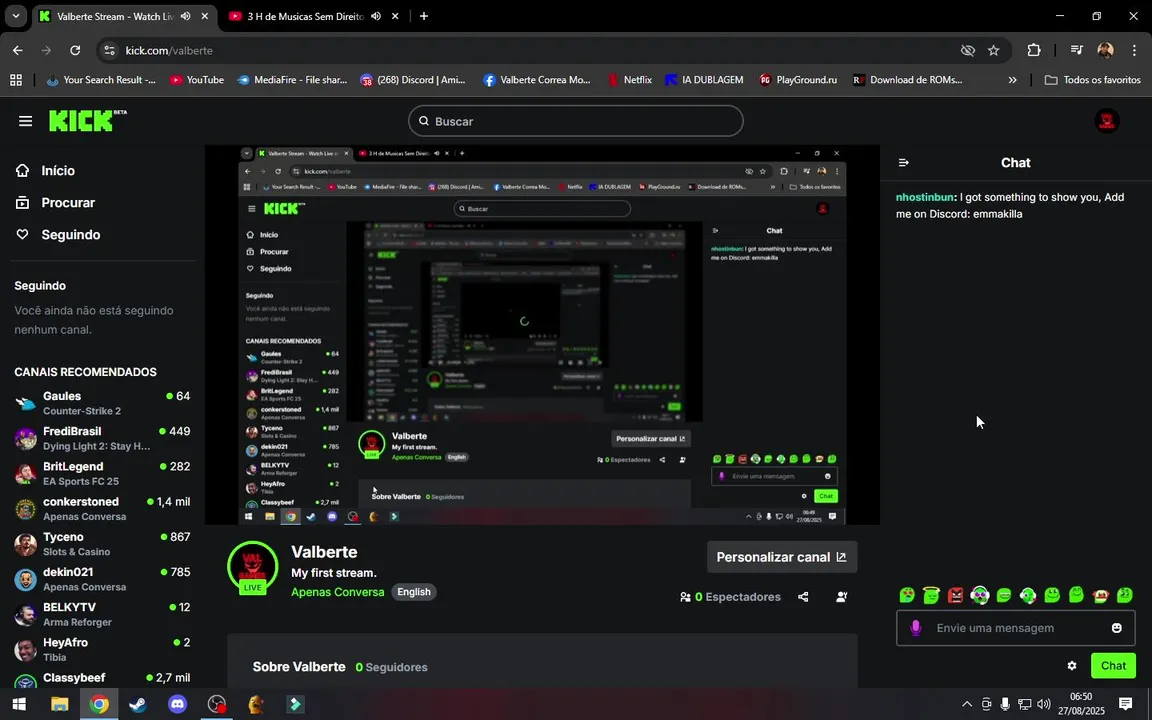Screen dimensions: 1152x720
Task: View site information icon in address bar
Action: [109, 50]
